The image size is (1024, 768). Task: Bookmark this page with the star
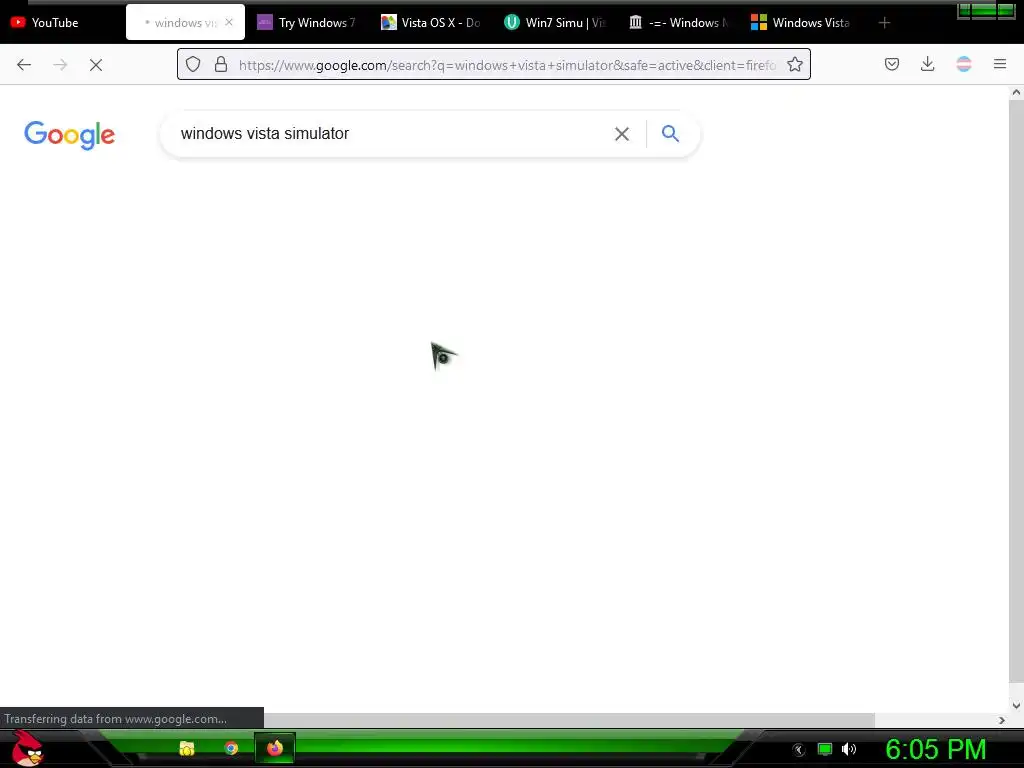pyautogui.click(x=795, y=64)
